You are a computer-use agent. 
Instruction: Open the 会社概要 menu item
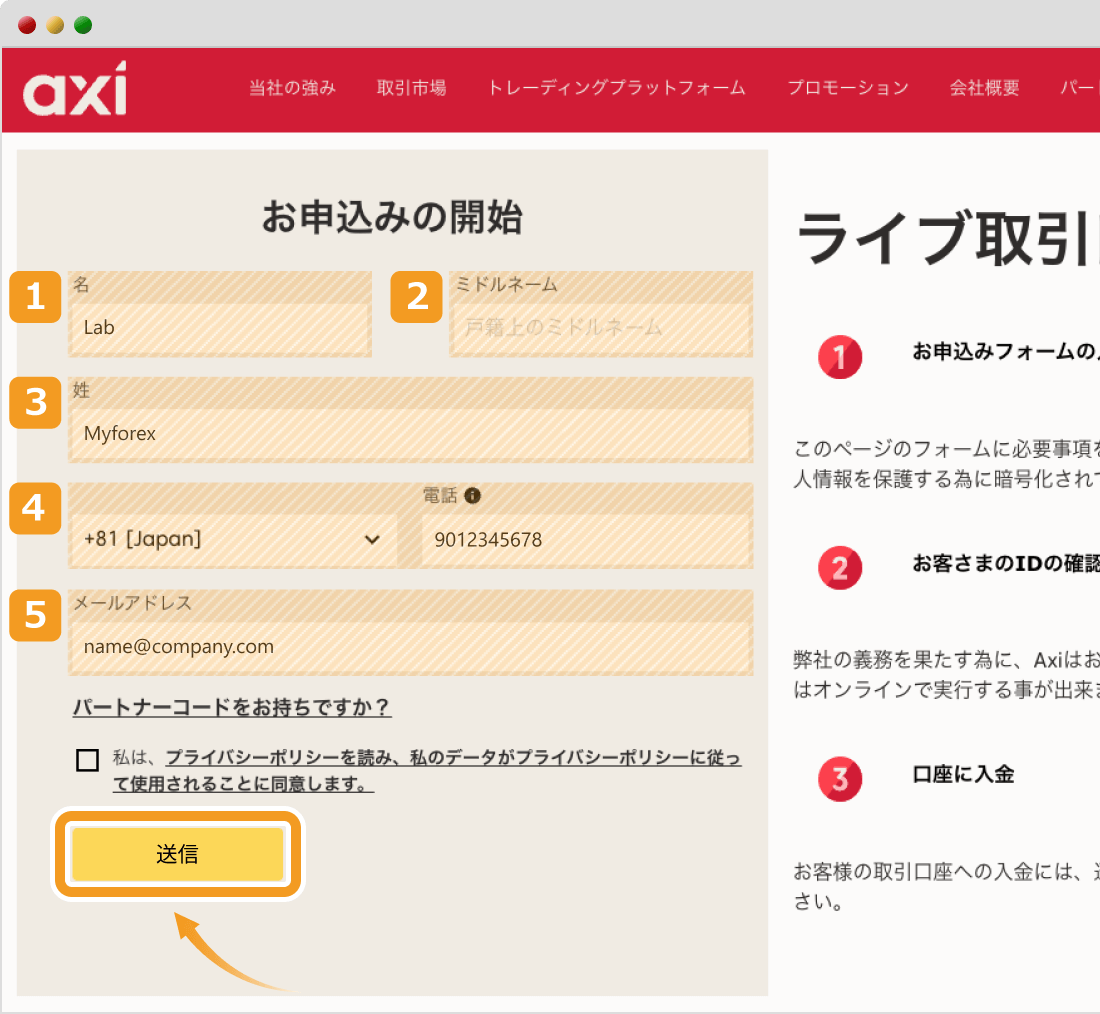(984, 88)
